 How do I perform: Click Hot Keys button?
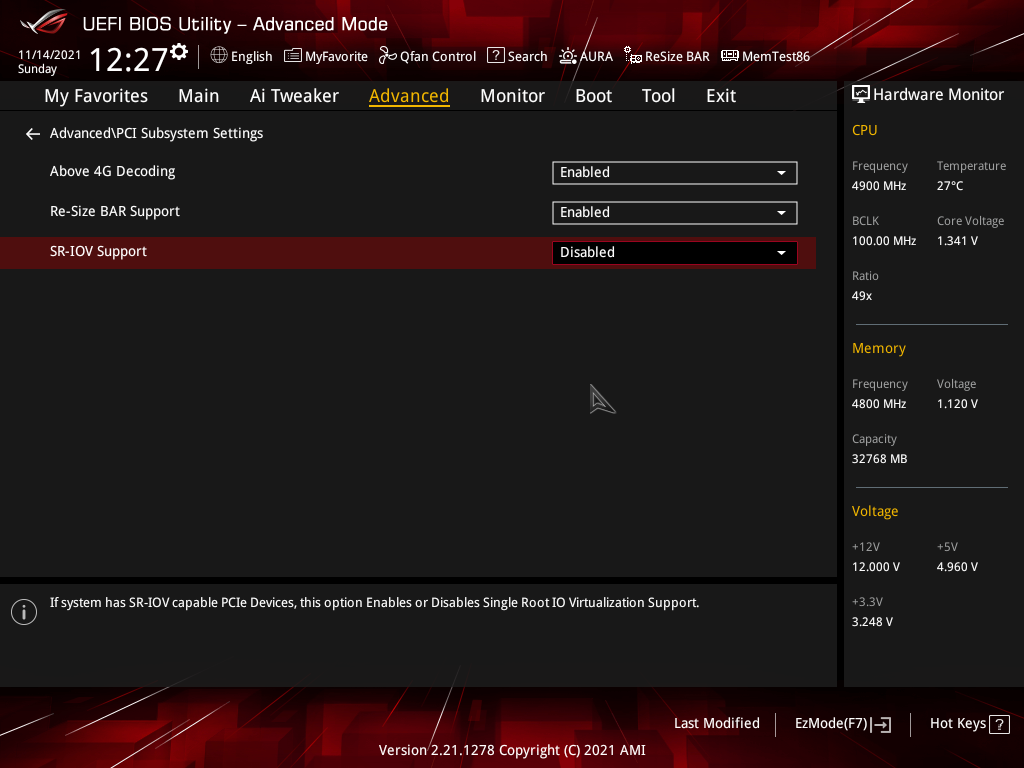pos(958,724)
